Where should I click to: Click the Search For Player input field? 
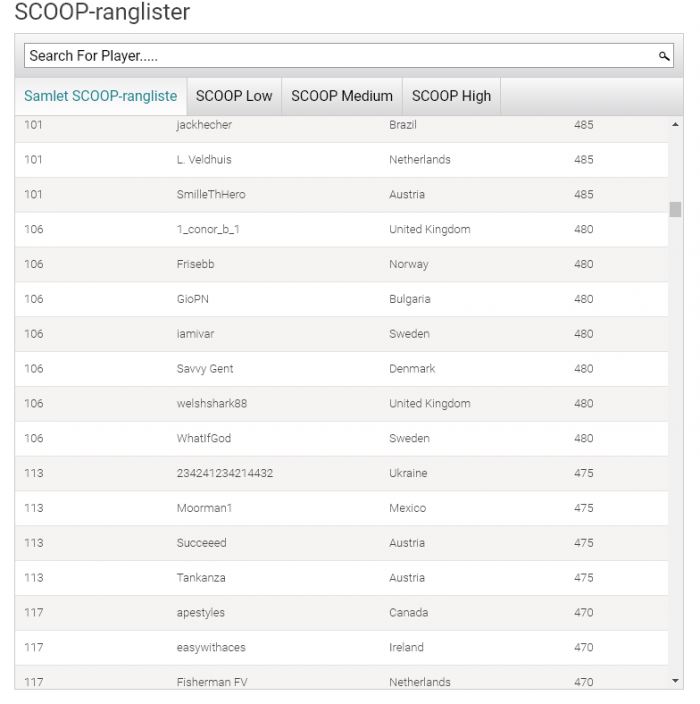[340, 56]
